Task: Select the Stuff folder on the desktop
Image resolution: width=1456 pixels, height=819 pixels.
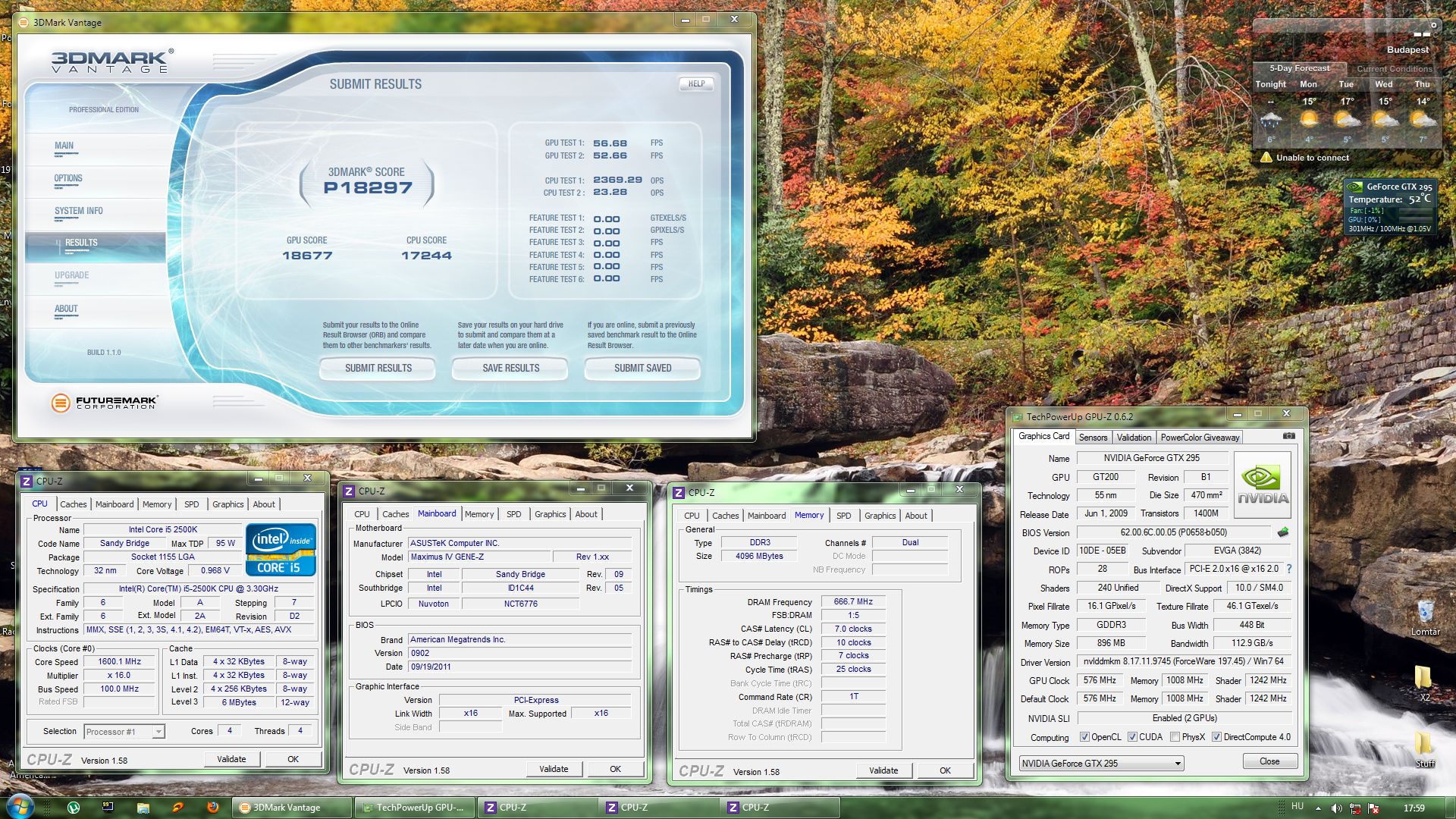Action: (x=1424, y=748)
